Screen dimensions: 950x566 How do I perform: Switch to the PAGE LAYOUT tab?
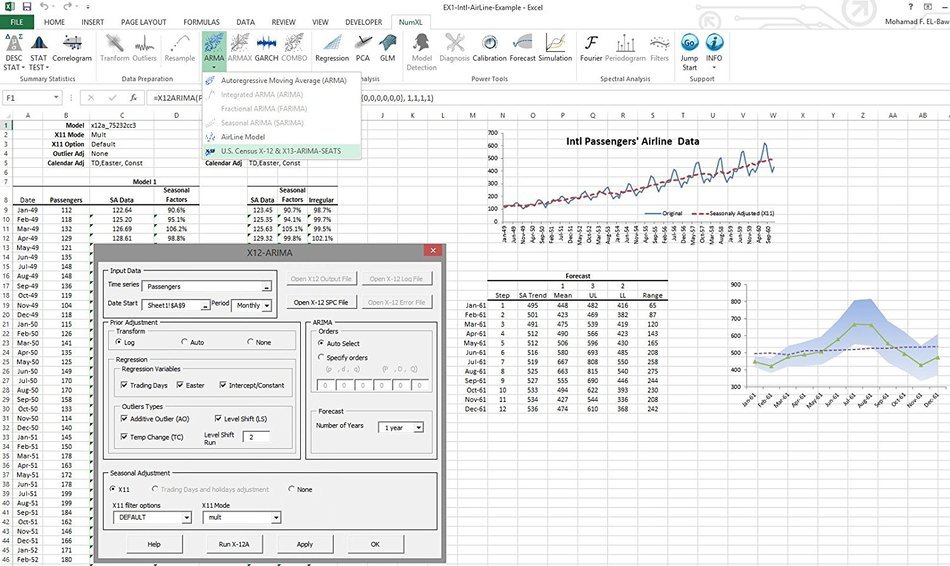click(144, 22)
